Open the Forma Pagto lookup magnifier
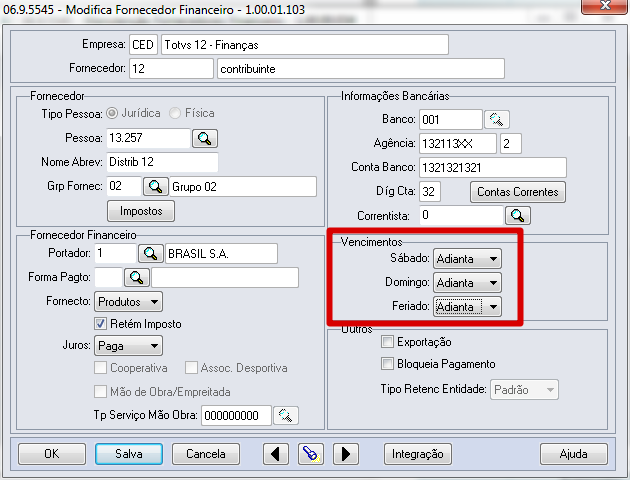This screenshot has width=630, height=480. click(x=137, y=278)
